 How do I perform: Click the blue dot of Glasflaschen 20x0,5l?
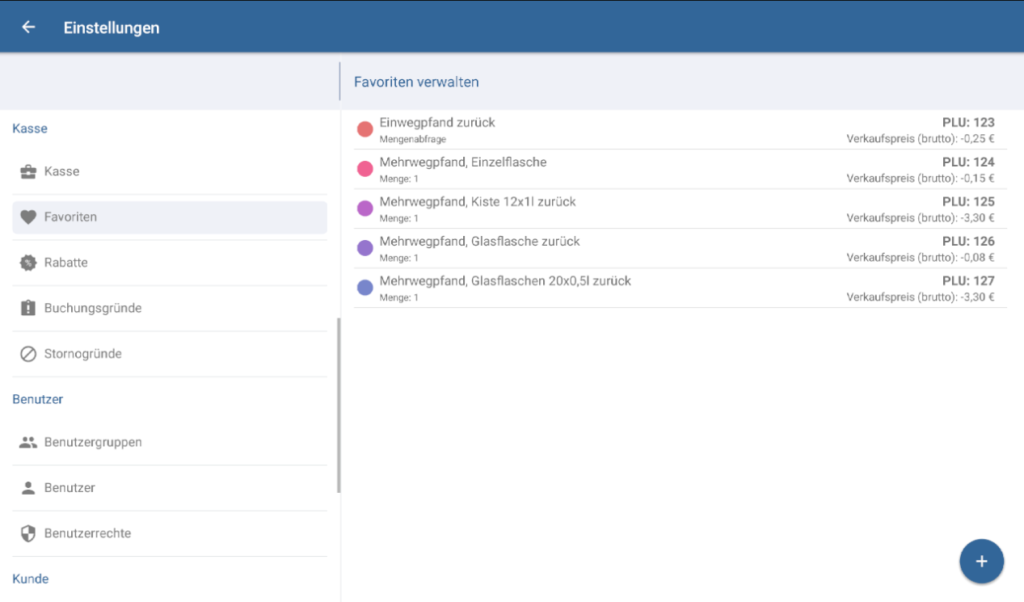point(365,288)
